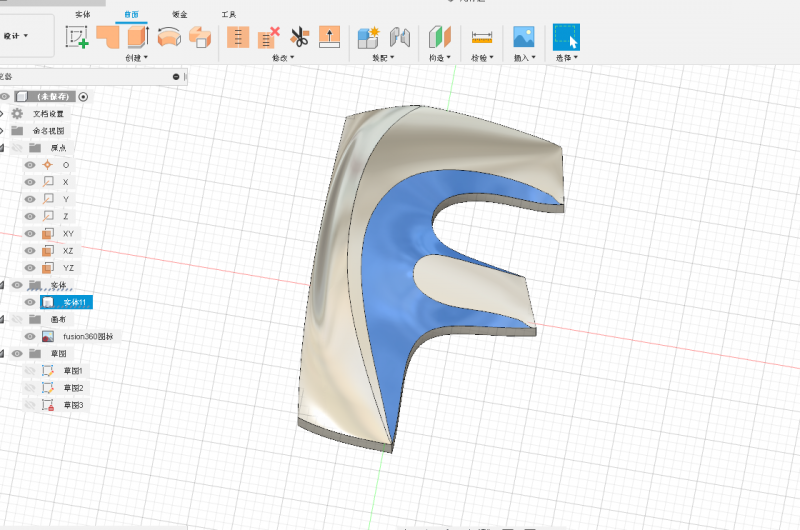Open the 装配 dropdown menu

point(383,58)
